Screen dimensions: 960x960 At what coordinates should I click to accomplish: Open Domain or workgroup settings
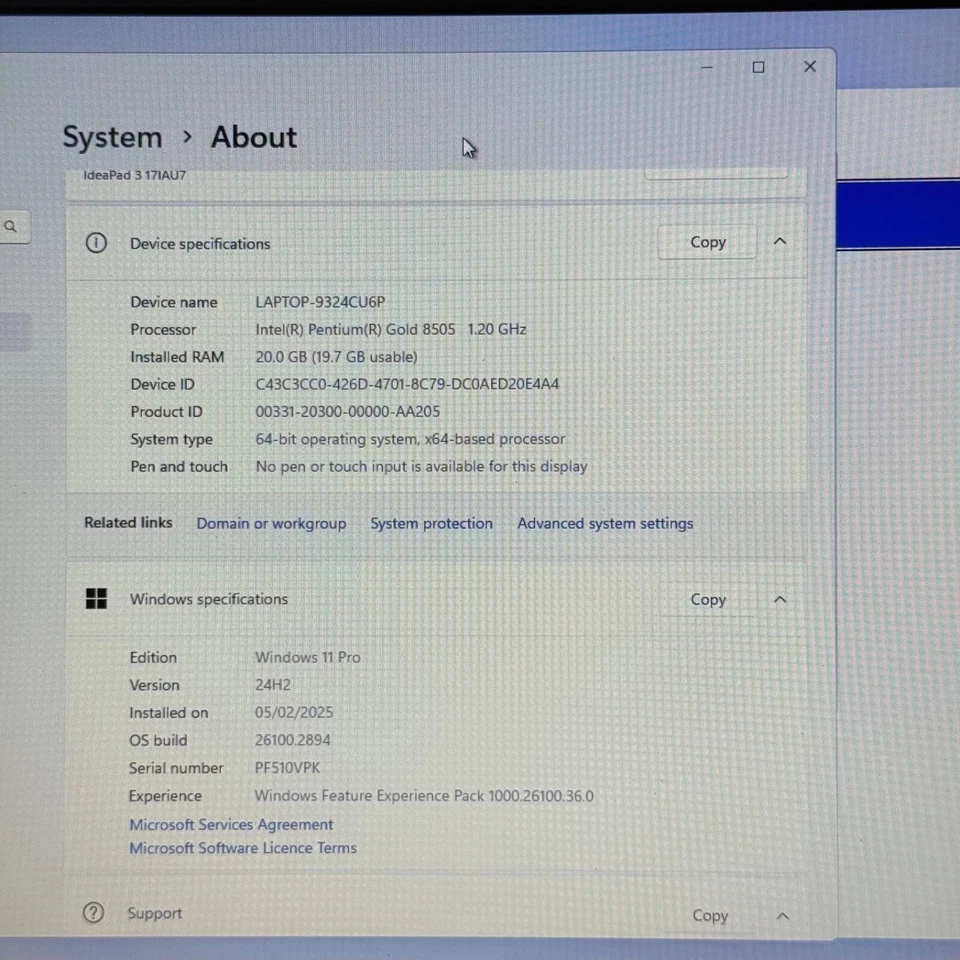coord(271,523)
